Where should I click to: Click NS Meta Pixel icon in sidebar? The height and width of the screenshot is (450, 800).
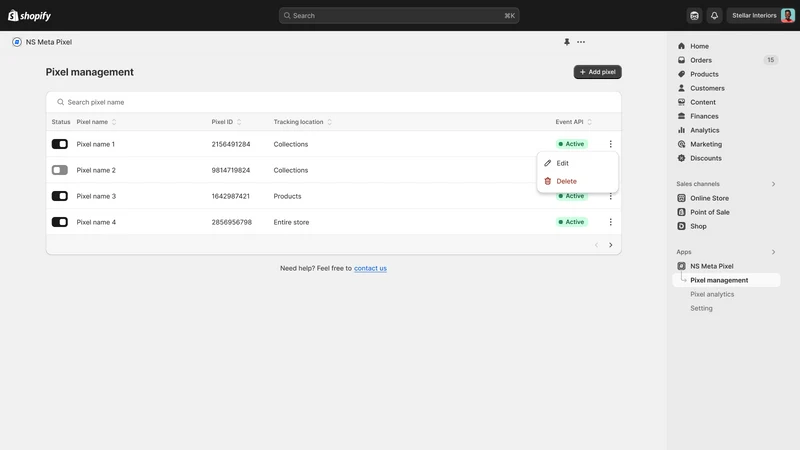[x=681, y=266]
